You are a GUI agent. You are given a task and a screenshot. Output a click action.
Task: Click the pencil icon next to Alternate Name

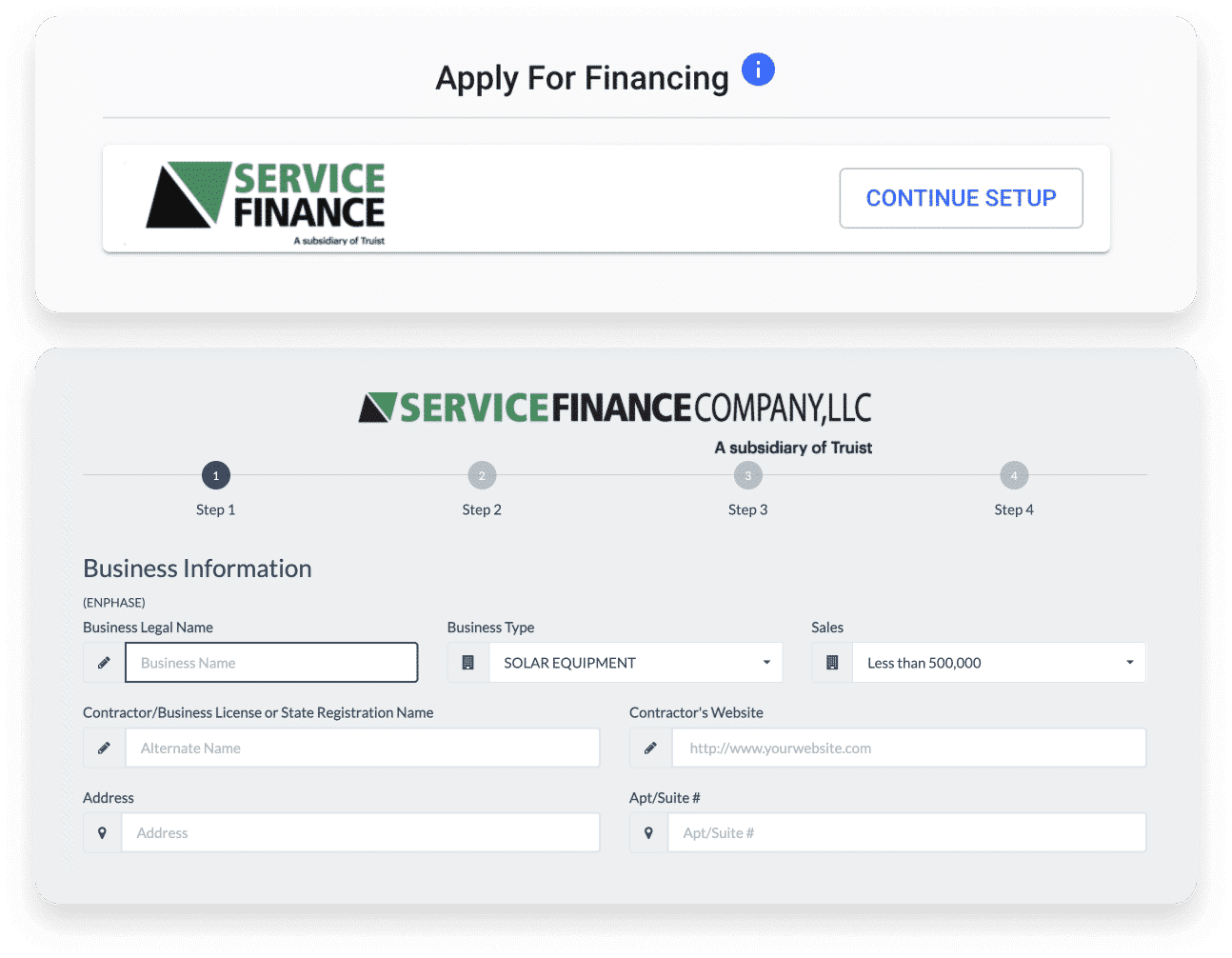coord(104,748)
